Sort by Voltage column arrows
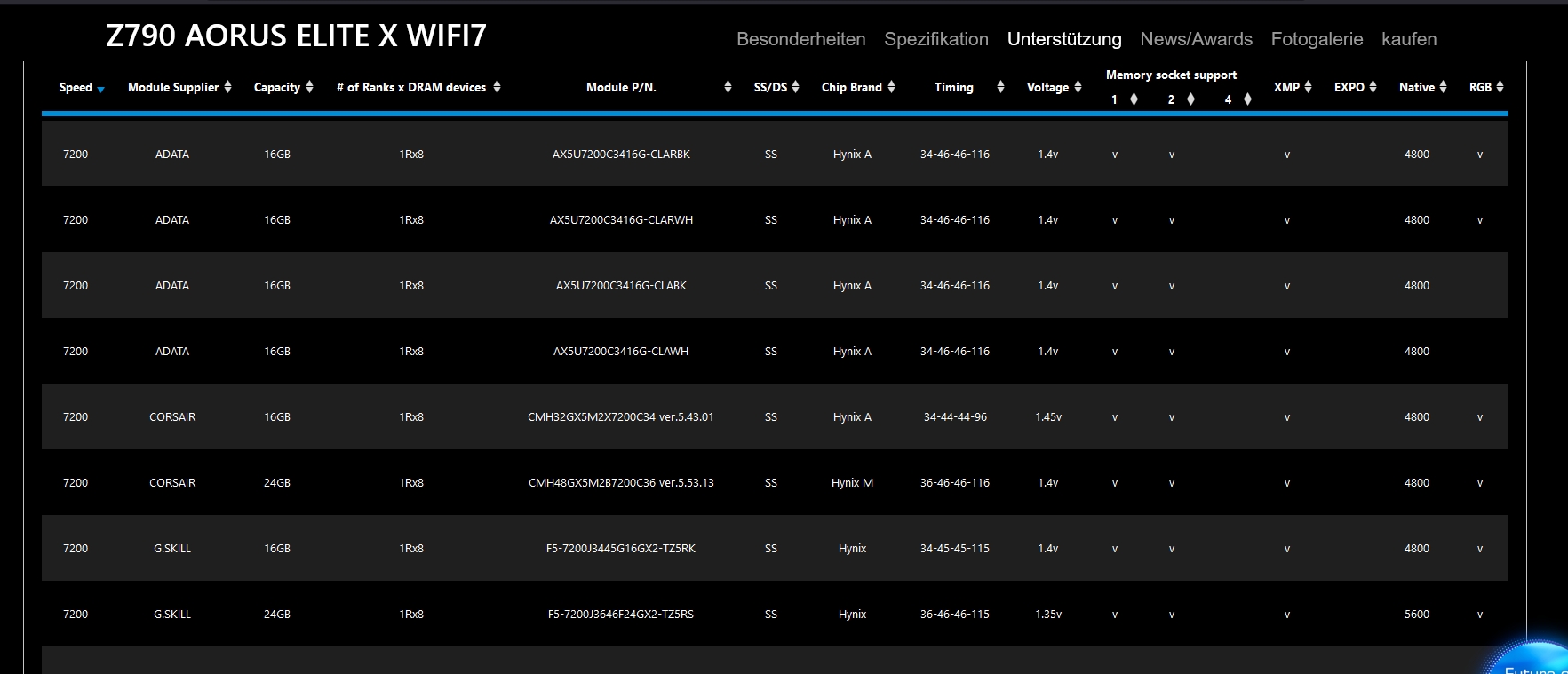Viewport: 1568px width, 674px height. click(1078, 87)
